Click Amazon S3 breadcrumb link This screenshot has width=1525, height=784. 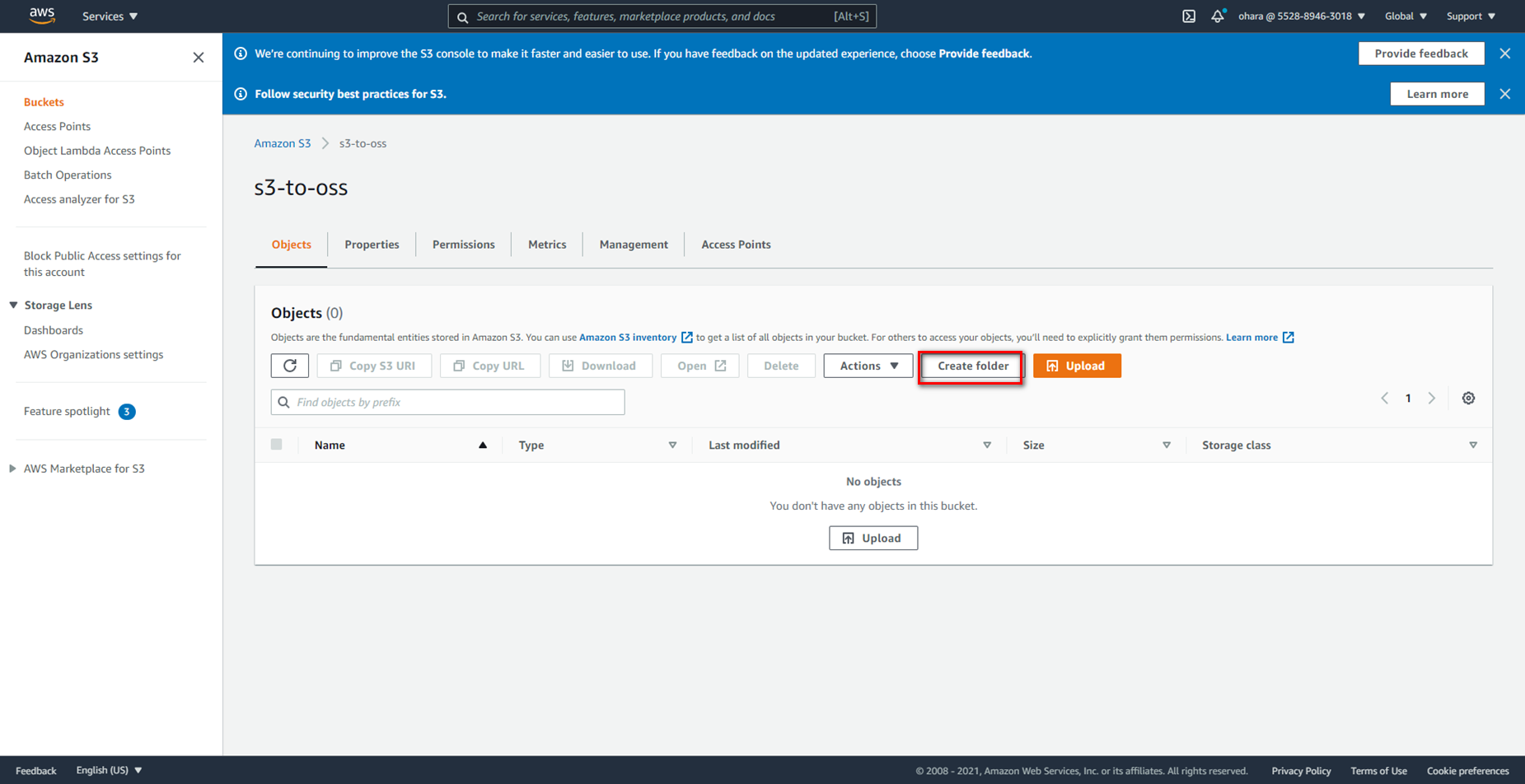click(283, 143)
